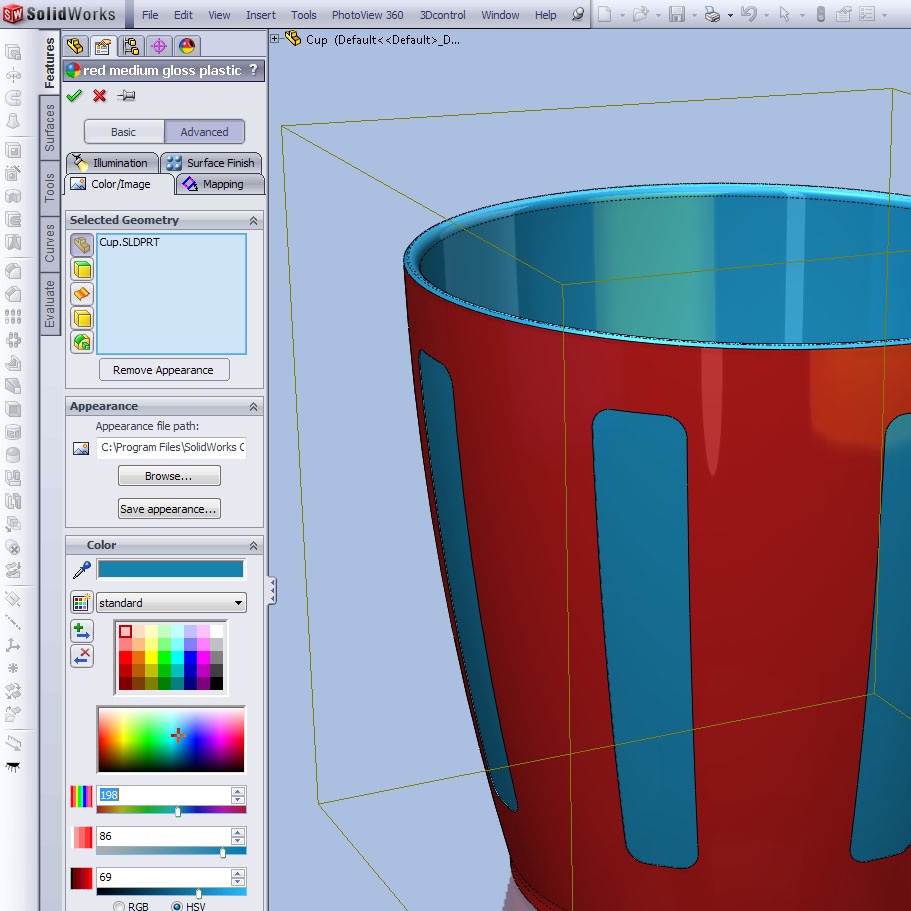Click Browse... button
The height and width of the screenshot is (911, 911).
[x=169, y=476]
